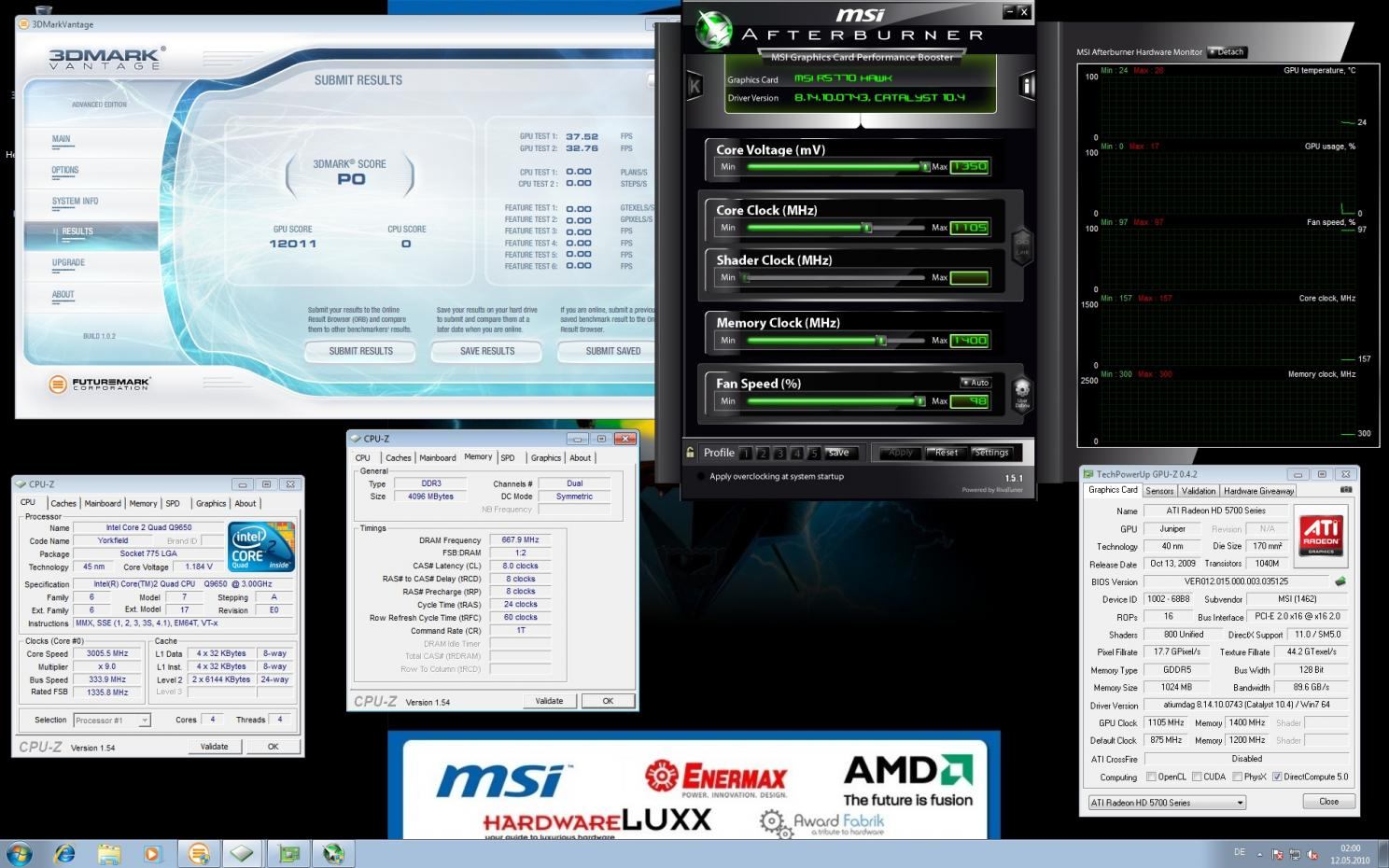Click the Core Voltage value field 1350
The width and height of the screenshot is (1389, 868).
(969, 167)
